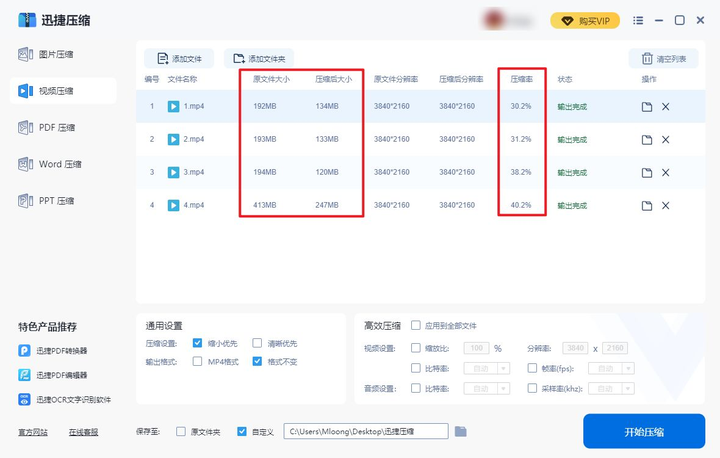Image resolution: width=720 pixels, height=458 pixels.
Task: Open 迅捷PDF转换器 recommended product
Action: pyautogui.click(x=53, y=351)
